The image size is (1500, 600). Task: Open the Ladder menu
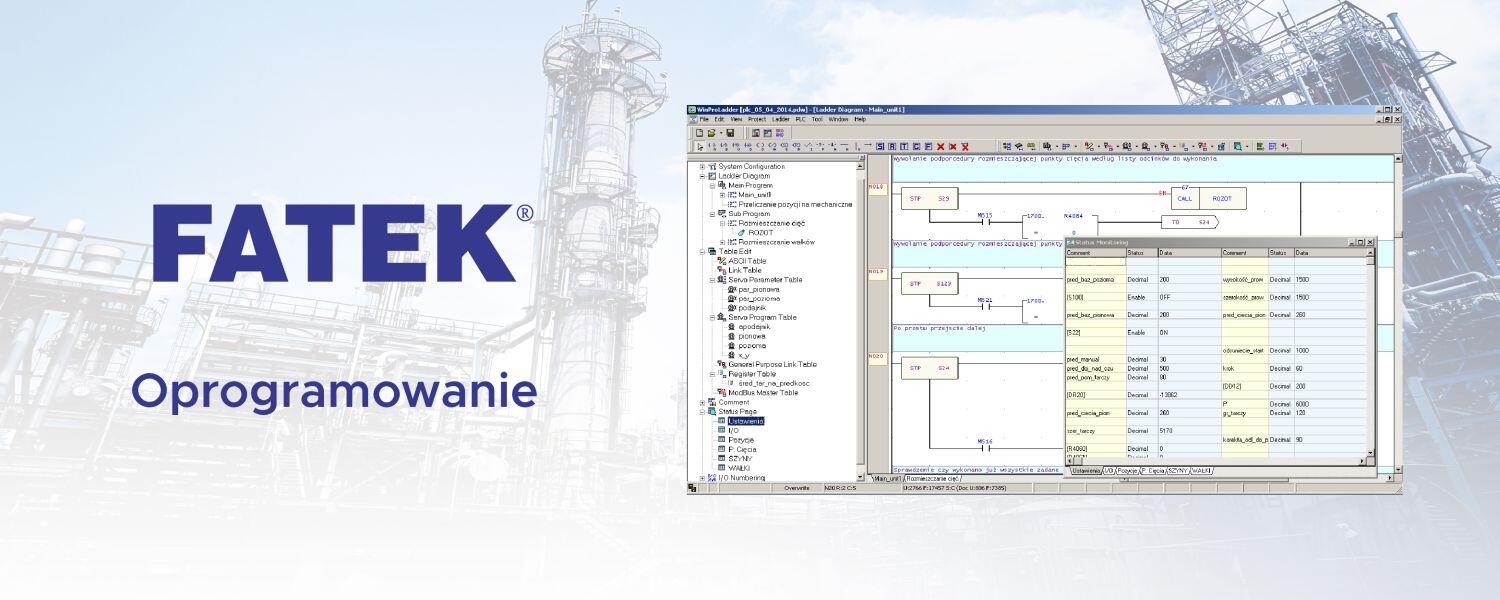coord(781,119)
